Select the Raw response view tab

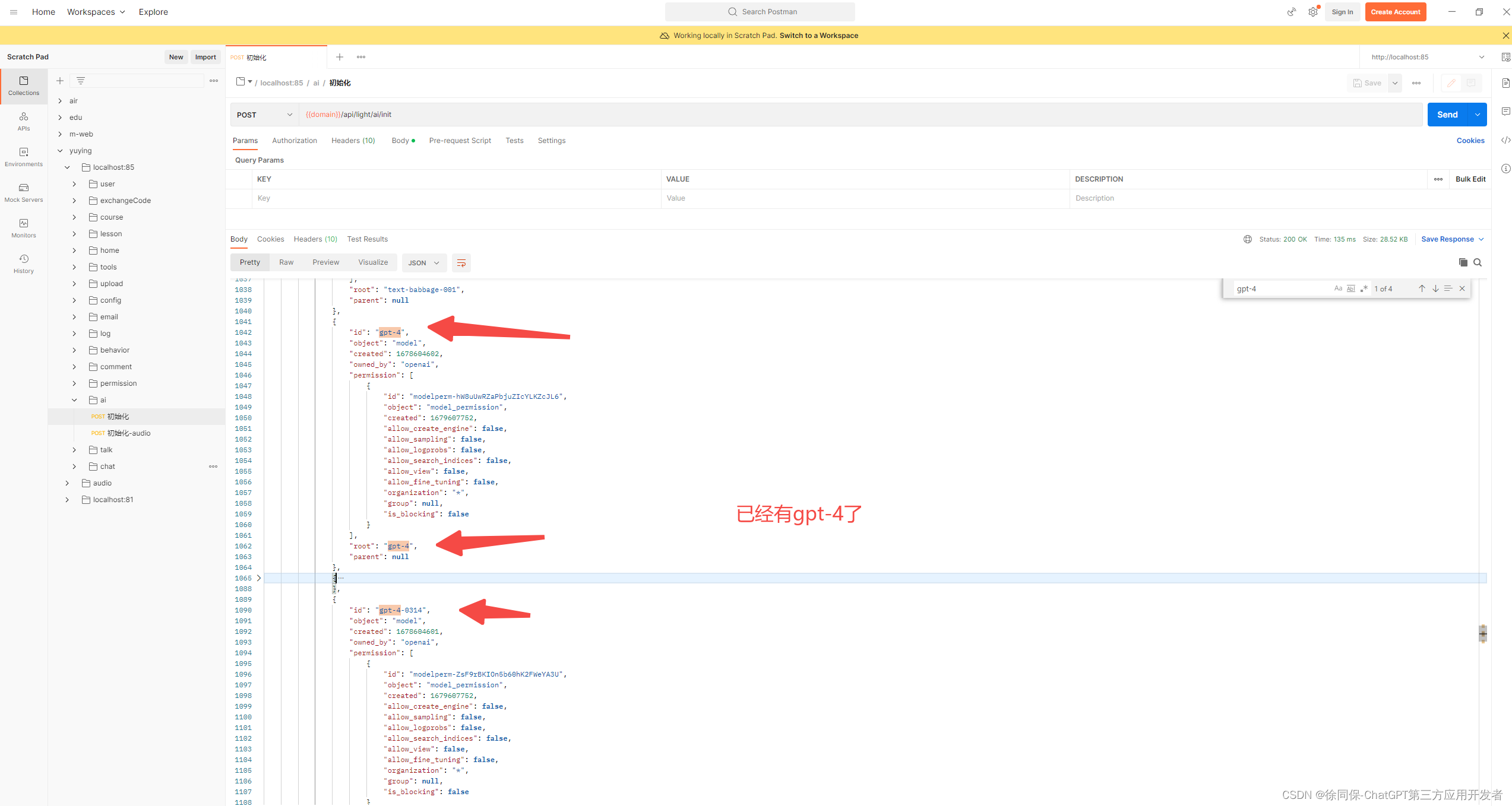pyautogui.click(x=286, y=262)
